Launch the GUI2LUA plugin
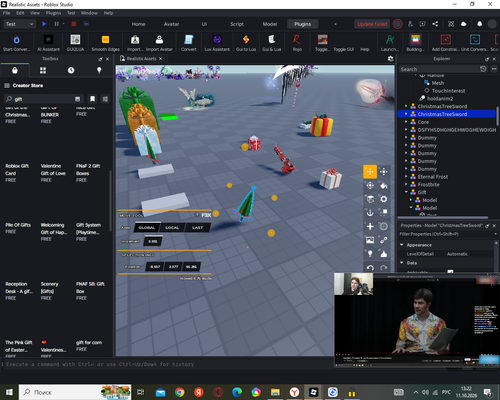500x400 pixels. pyautogui.click(x=75, y=43)
